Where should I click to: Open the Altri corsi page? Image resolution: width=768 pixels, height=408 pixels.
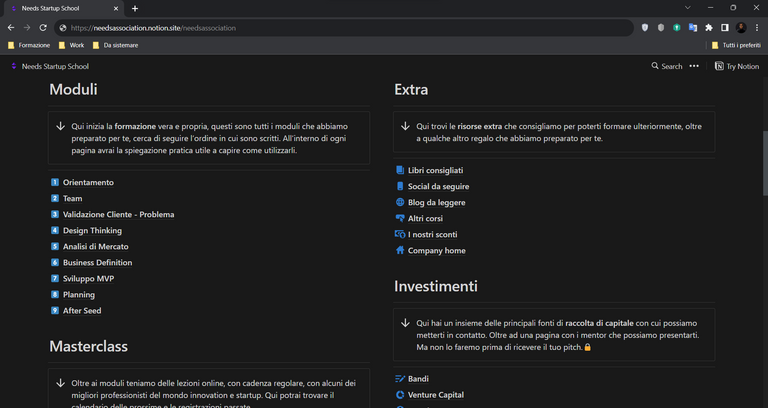425,218
